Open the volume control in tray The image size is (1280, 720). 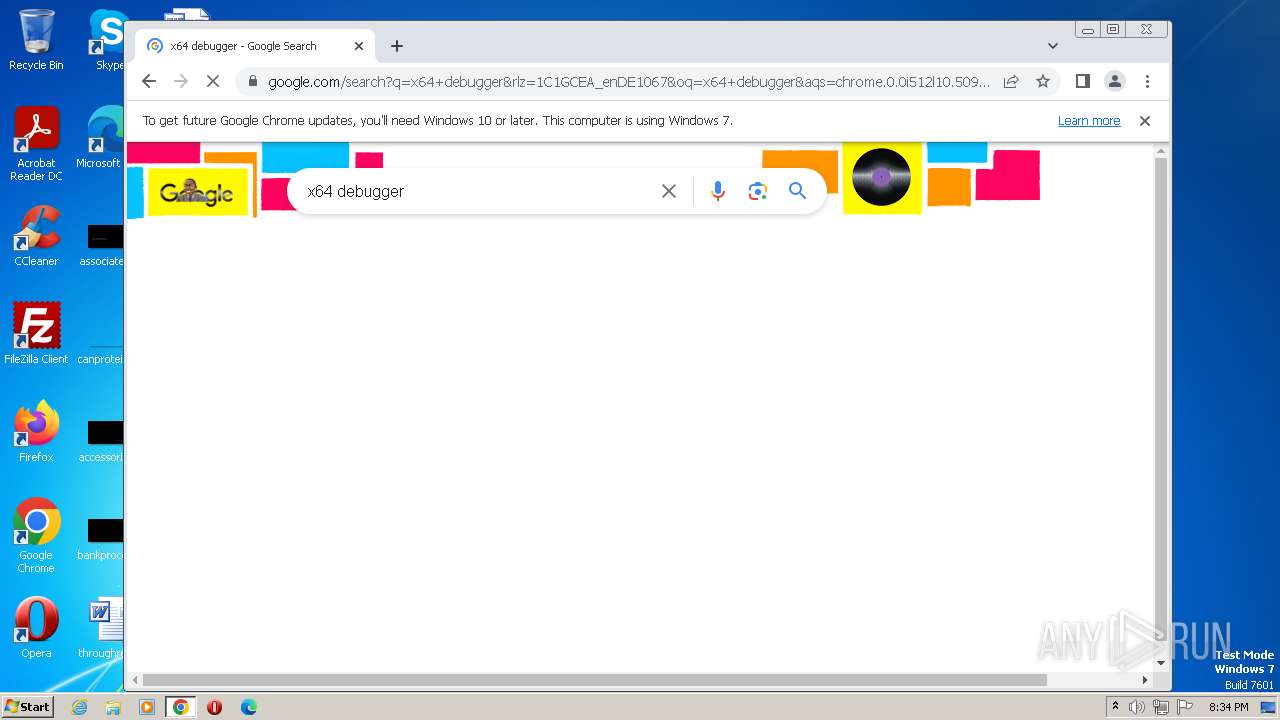(1136, 707)
